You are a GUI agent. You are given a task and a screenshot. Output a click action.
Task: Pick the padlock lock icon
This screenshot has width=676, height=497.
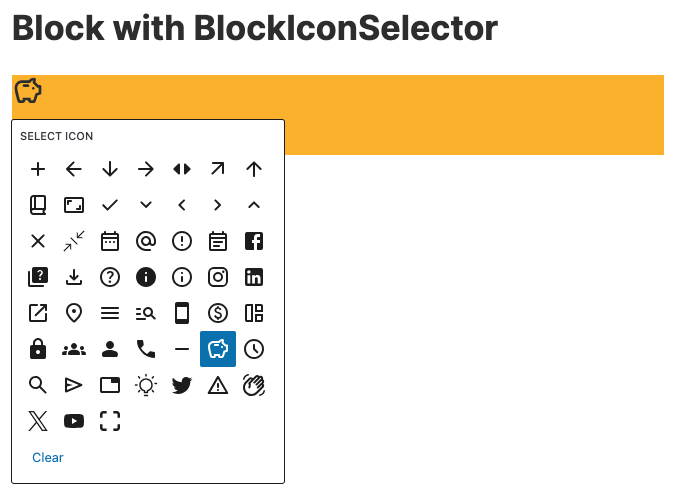pos(38,349)
